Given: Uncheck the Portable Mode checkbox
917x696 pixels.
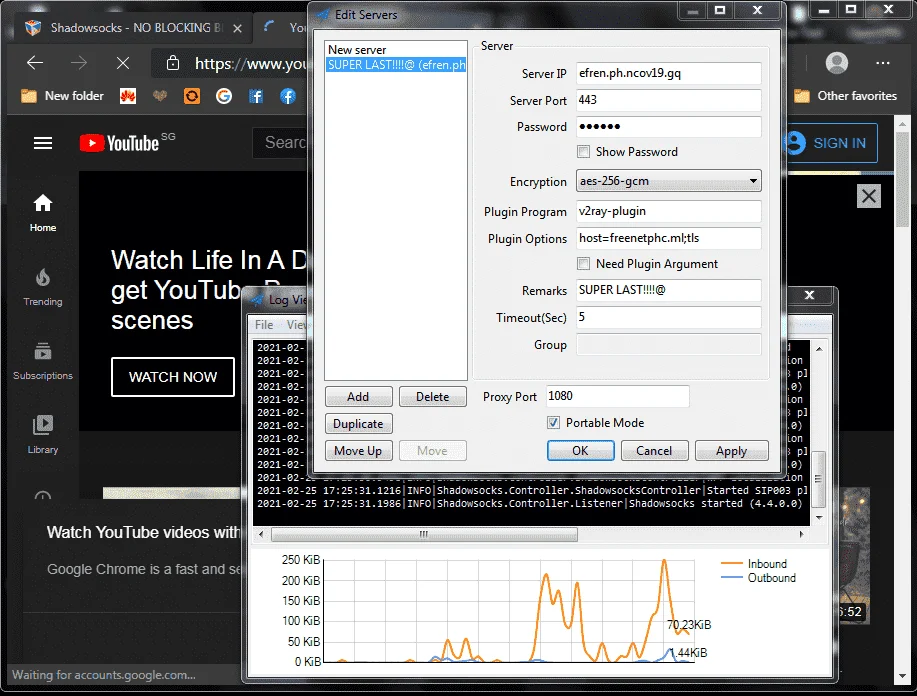Looking at the screenshot, I should point(553,422).
